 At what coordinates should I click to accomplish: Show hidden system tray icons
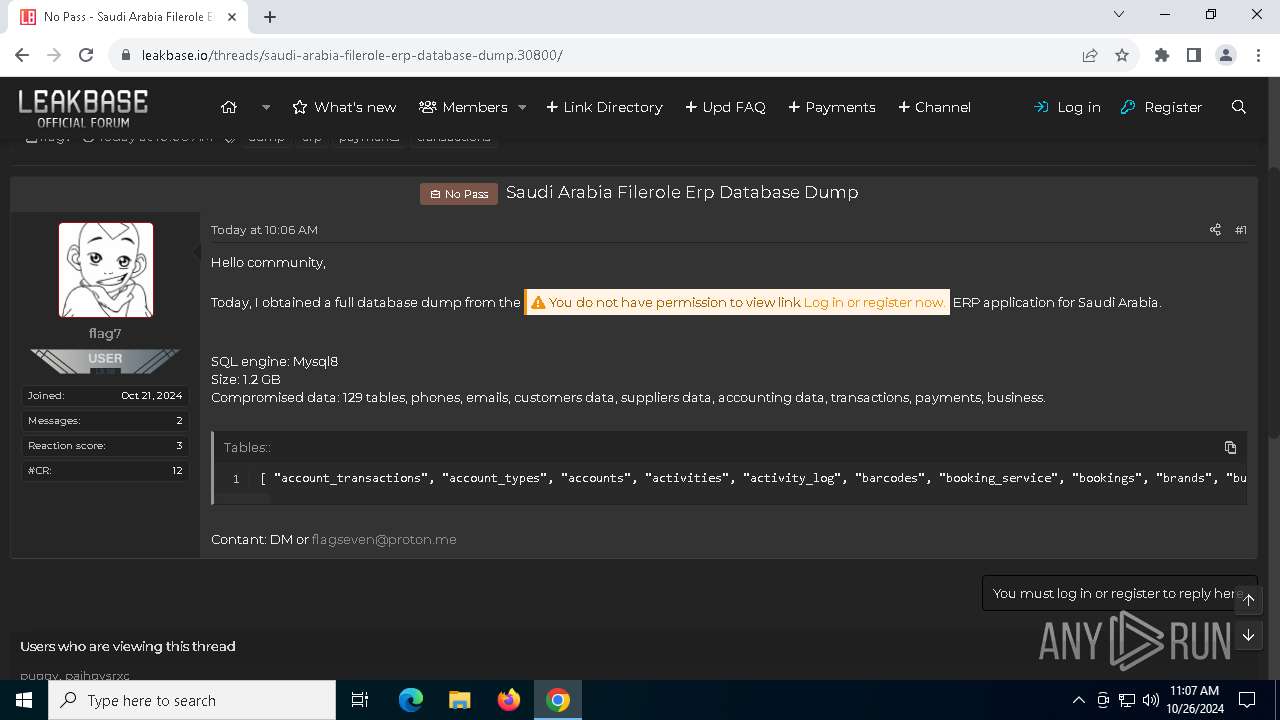click(1078, 700)
